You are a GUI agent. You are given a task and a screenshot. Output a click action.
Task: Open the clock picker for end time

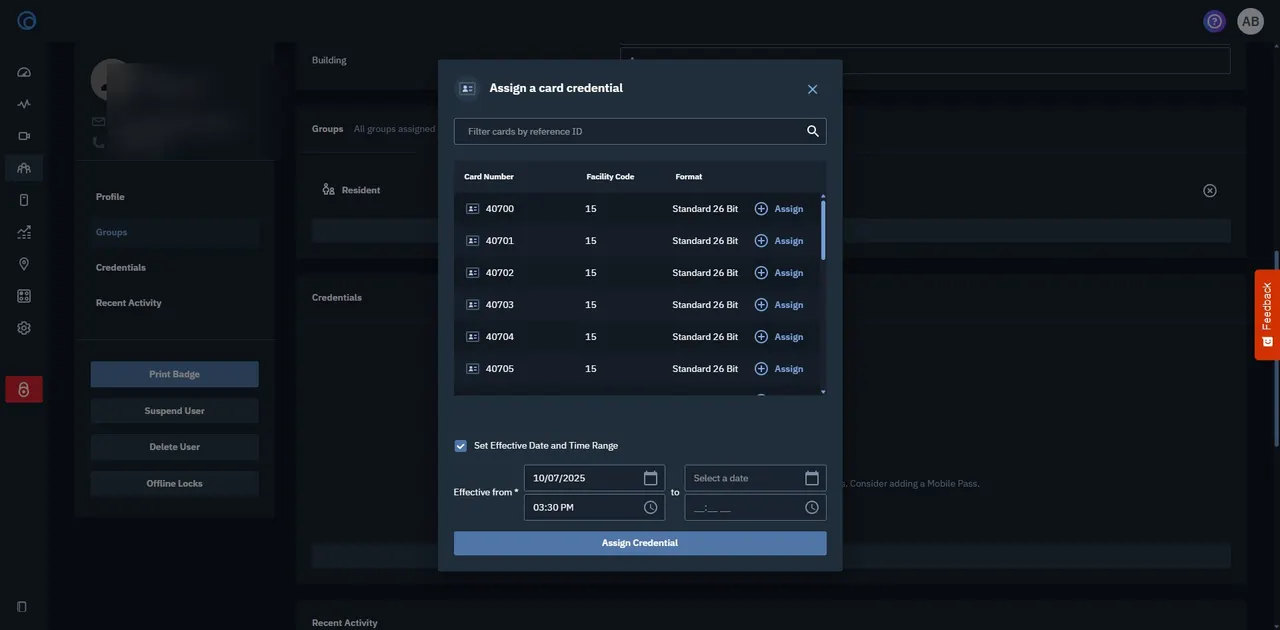[812, 508]
